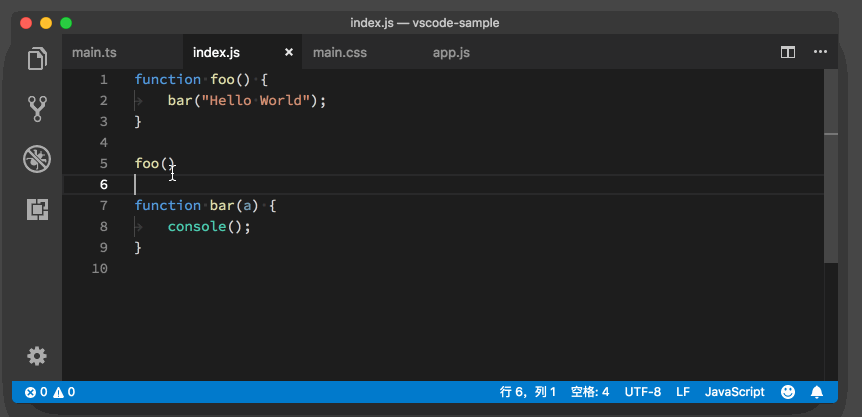The width and height of the screenshot is (862, 417).
Task: Click the line and column indicator 行 6, 列 1
Action: point(528,392)
